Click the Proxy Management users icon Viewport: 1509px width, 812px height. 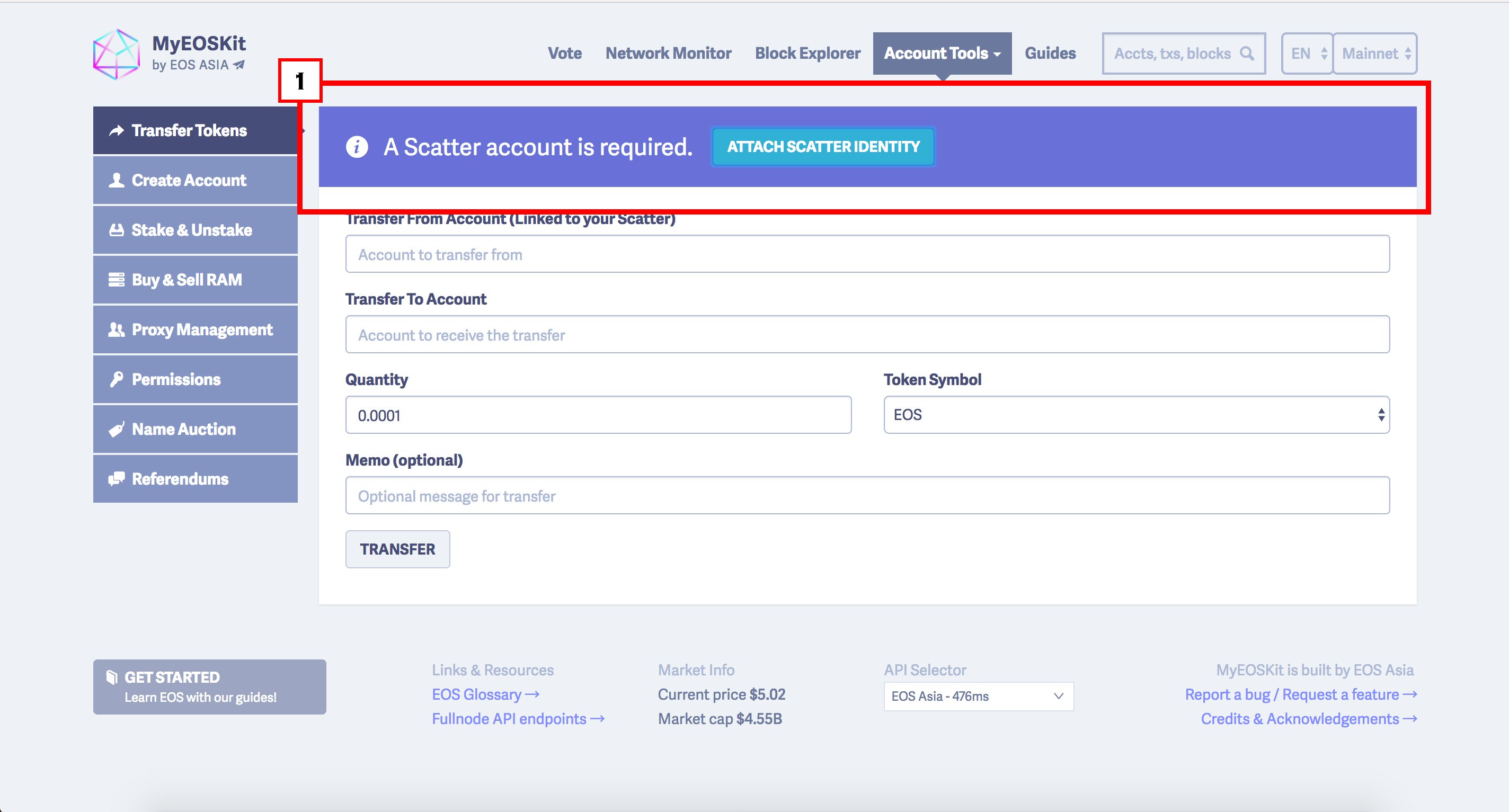pos(117,329)
